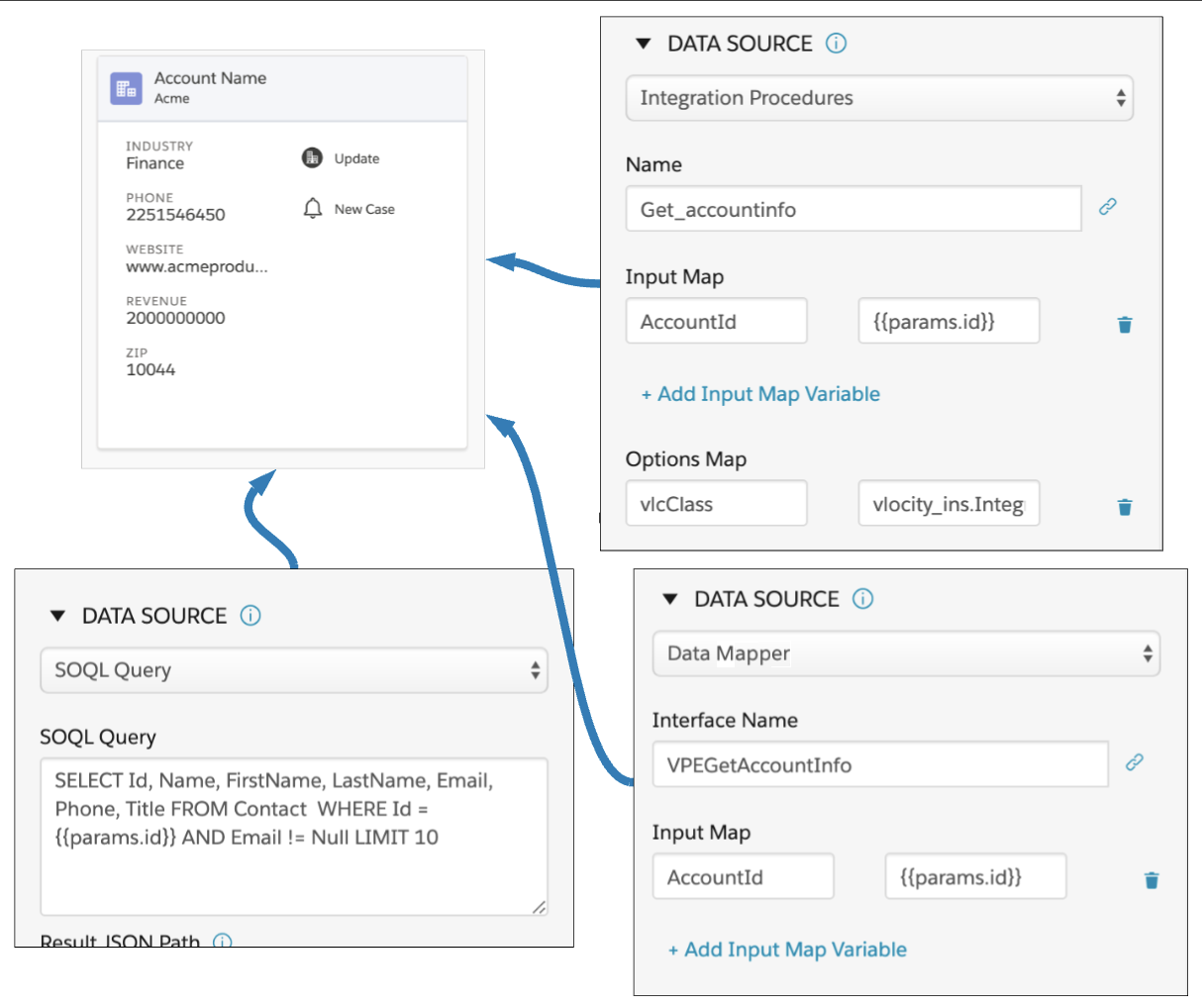Click the Update action icon
Viewport: 1202px width, 1008px height.
click(x=312, y=157)
